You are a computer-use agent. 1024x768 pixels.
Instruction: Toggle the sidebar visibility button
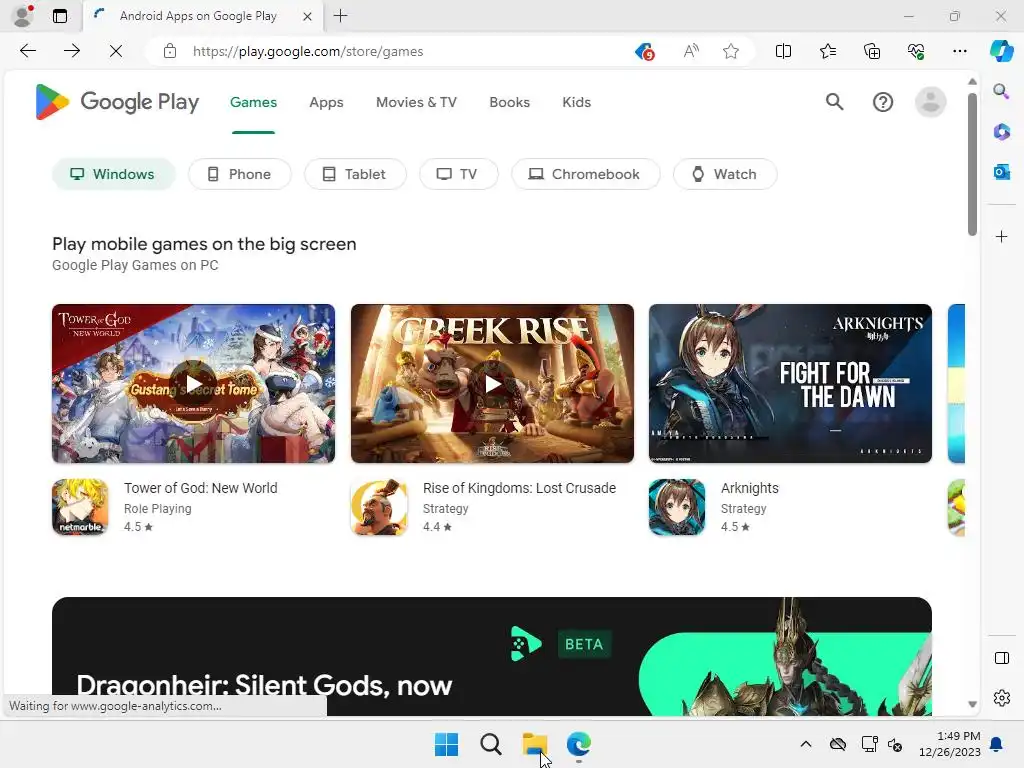click(1001, 658)
